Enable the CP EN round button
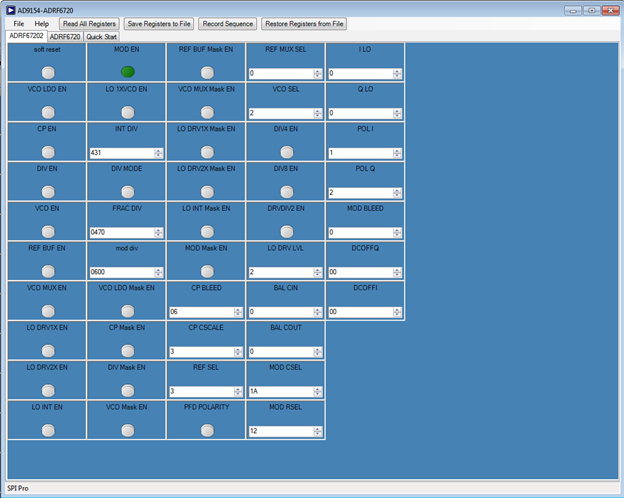The width and height of the screenshot is (625, 499). tap(48, 152)
